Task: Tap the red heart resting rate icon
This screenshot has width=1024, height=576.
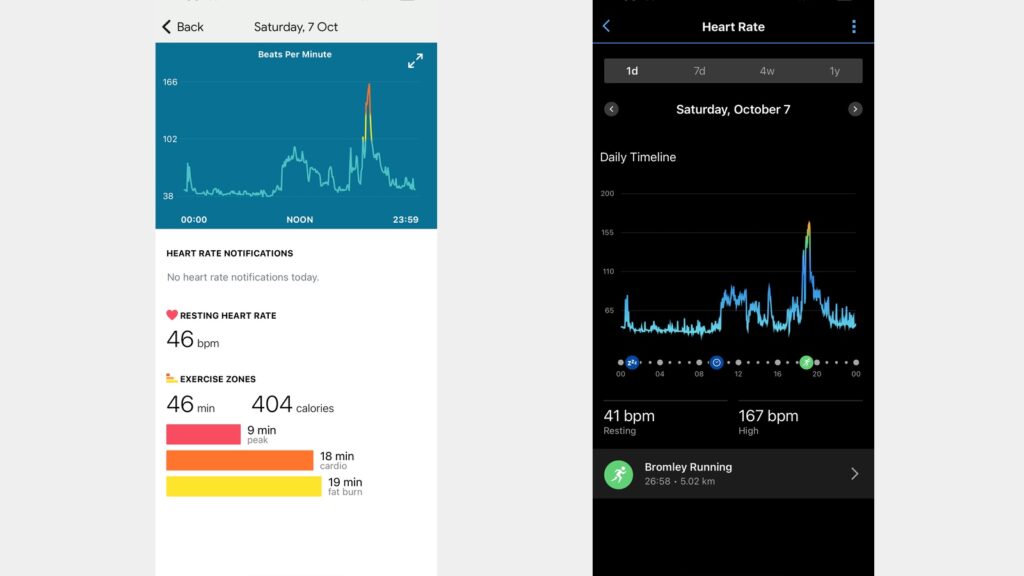Action: click(x=172, y=315)
